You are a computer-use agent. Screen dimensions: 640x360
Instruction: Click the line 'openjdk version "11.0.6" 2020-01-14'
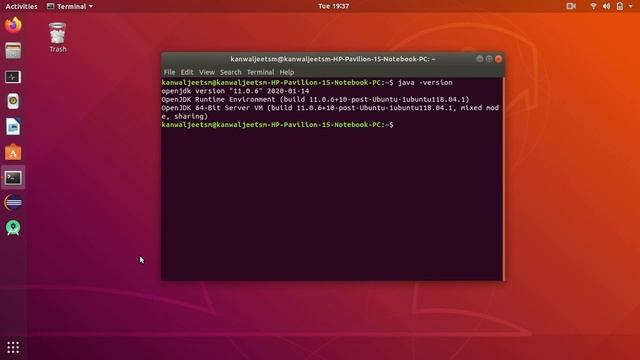point(235,91)
